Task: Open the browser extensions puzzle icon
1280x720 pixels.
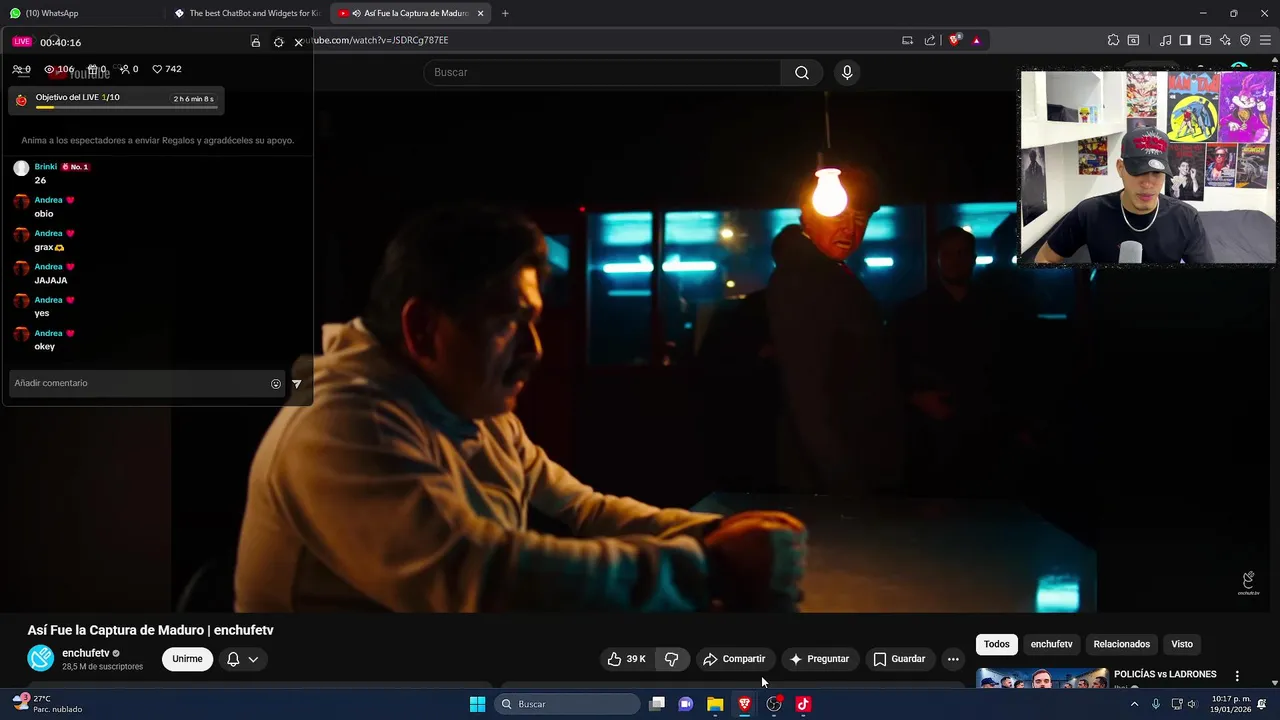Action: (x=1113, y=40)
